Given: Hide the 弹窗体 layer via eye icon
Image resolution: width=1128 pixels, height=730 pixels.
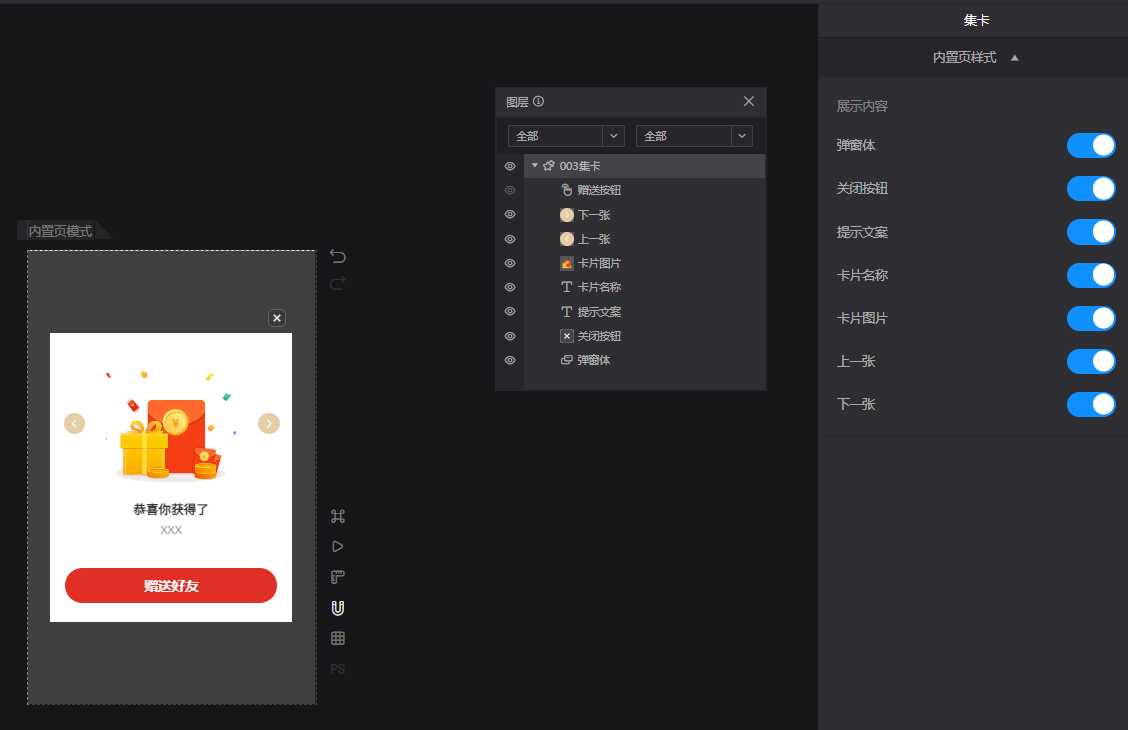Looking at the screenshot, I should [x=510, y=360].
